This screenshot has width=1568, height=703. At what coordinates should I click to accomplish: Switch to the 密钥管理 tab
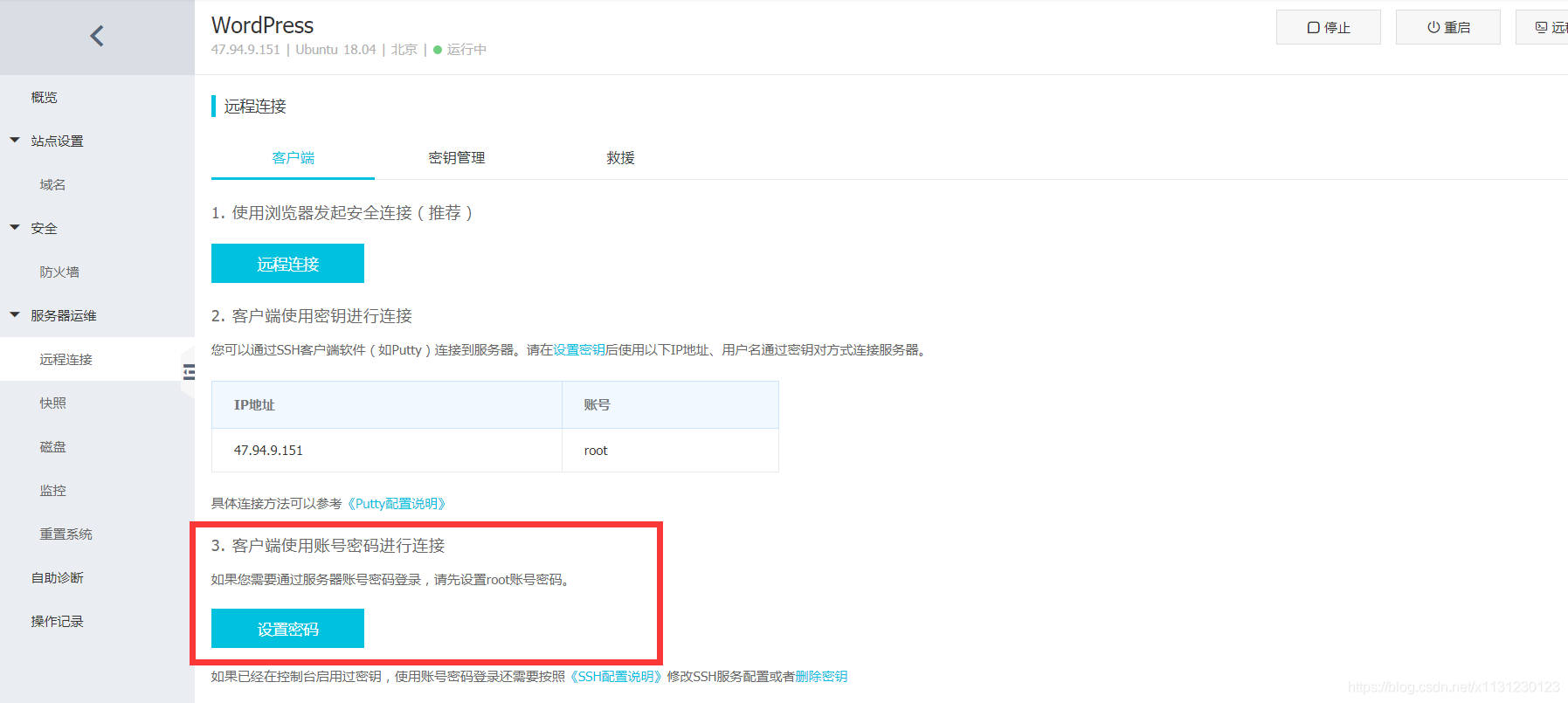click(456, 158)
